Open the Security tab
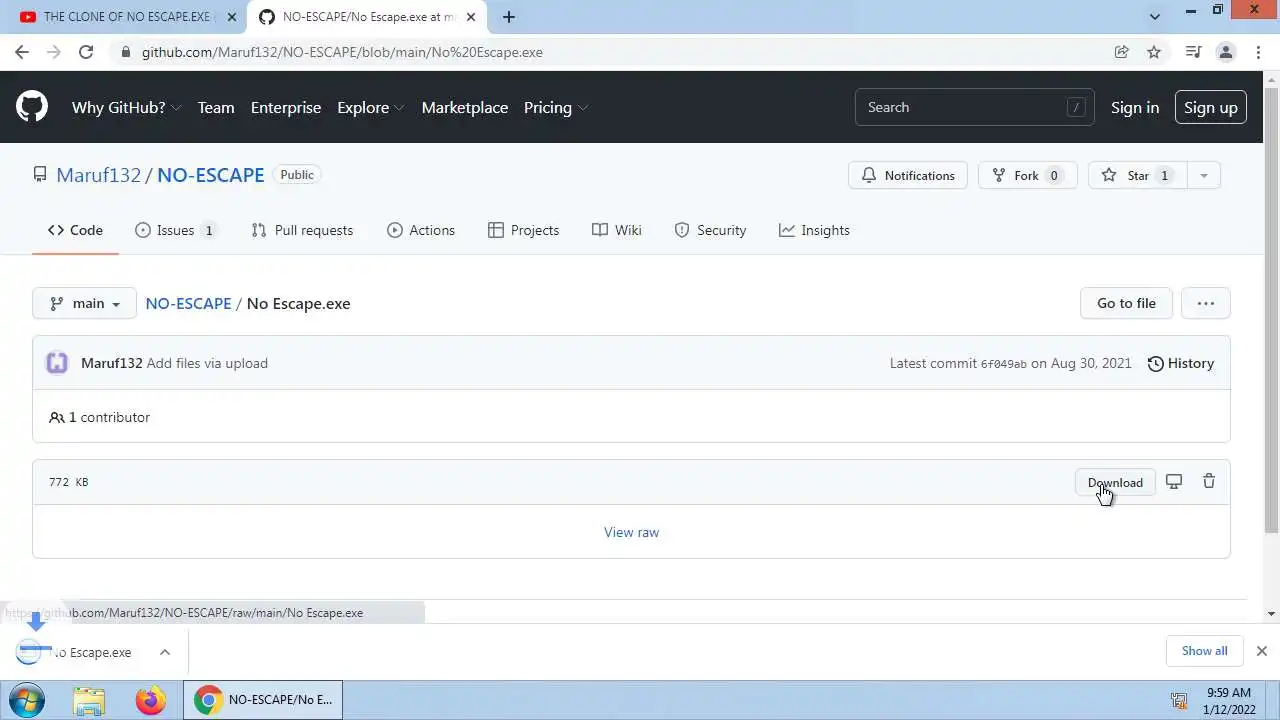The image size is (1280, 720). [710, 230]
